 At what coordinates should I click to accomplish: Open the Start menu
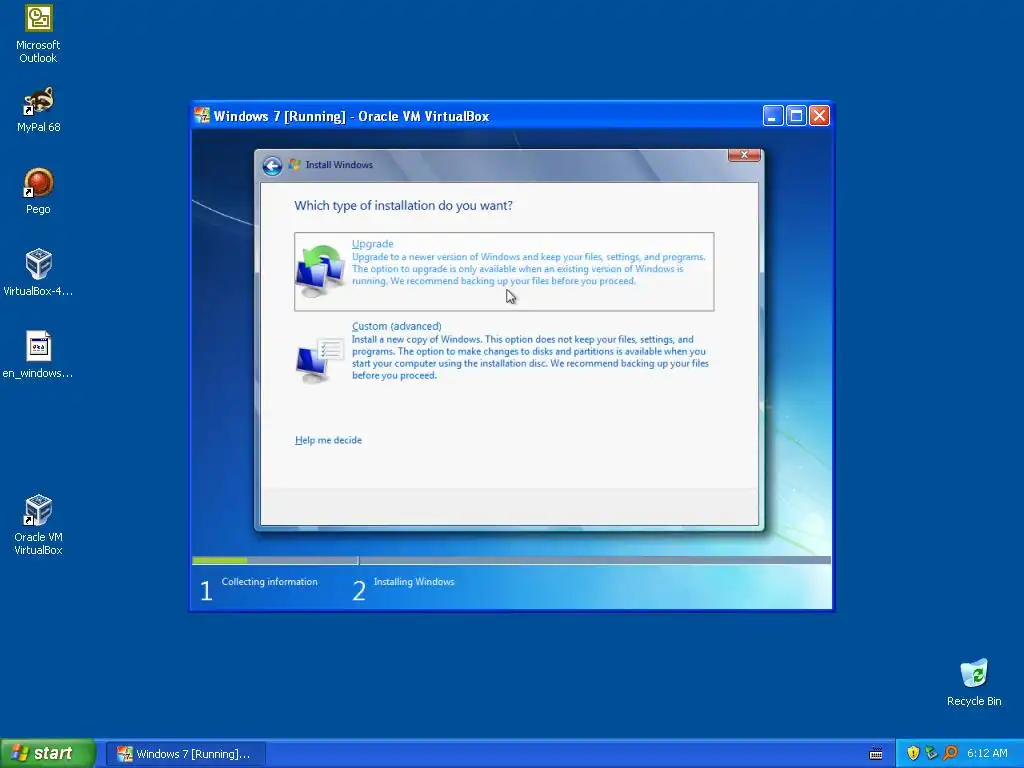tap(48, 754)
